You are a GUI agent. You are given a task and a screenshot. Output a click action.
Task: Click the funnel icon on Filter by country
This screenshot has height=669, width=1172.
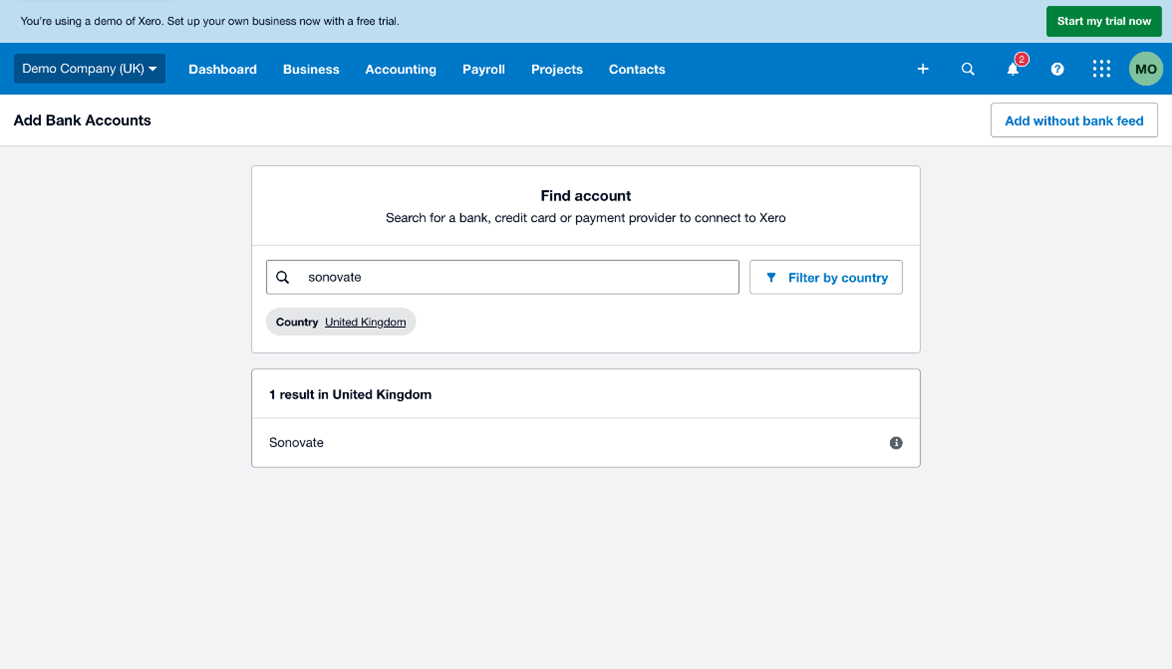770,277
